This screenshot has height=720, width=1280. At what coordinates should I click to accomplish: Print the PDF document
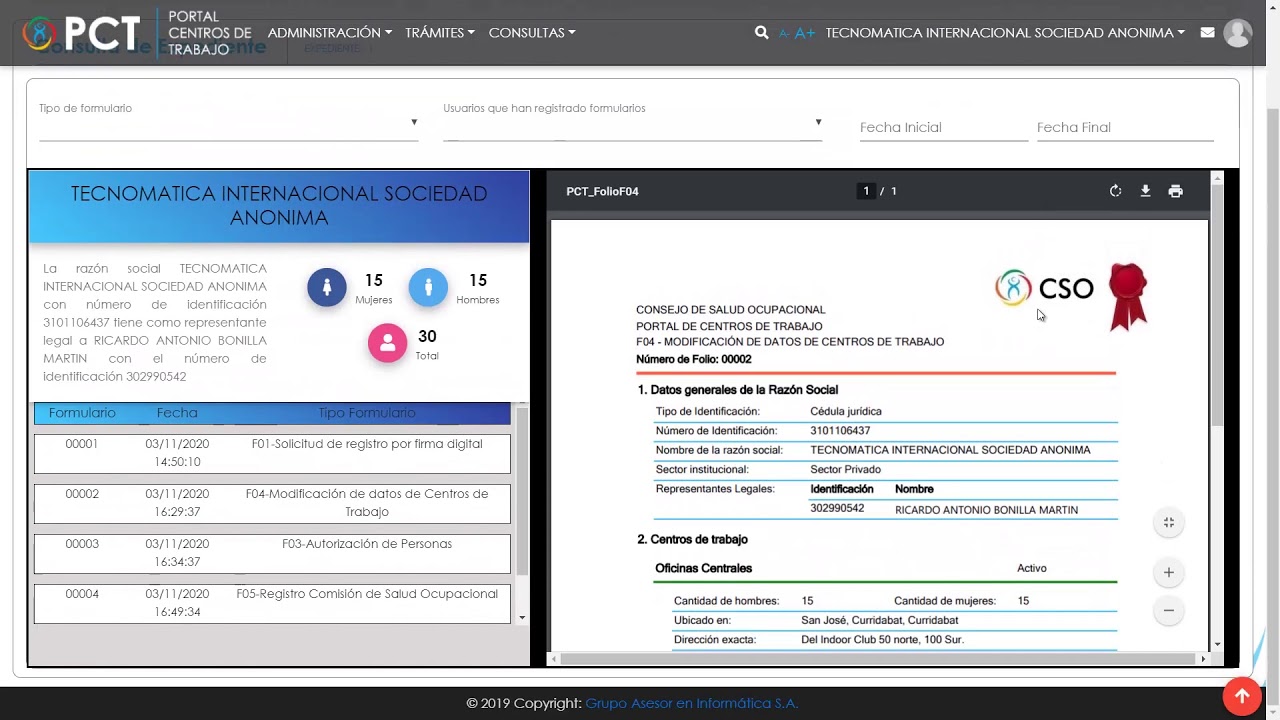coord(1175,191)
